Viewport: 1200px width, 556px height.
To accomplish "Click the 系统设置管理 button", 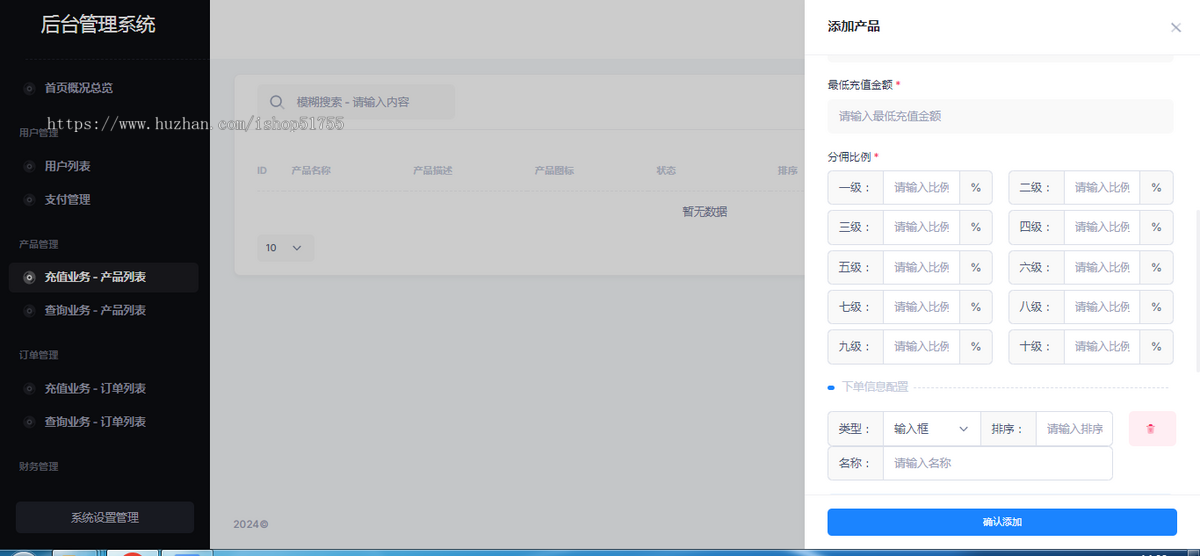I will click(x=105, y=517).
